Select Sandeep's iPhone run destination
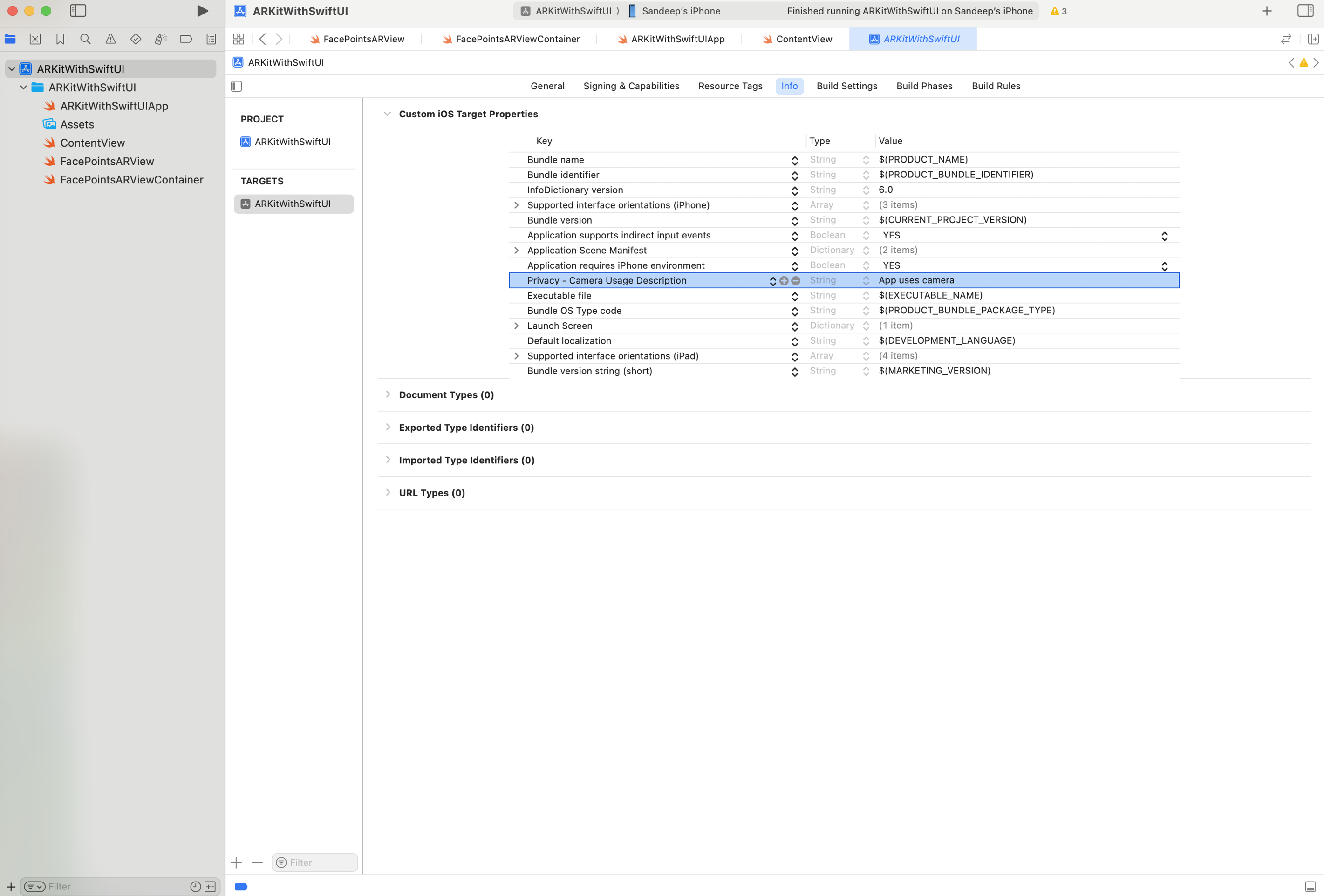This screenshot has height=896, width=1324. pos(675,11)
